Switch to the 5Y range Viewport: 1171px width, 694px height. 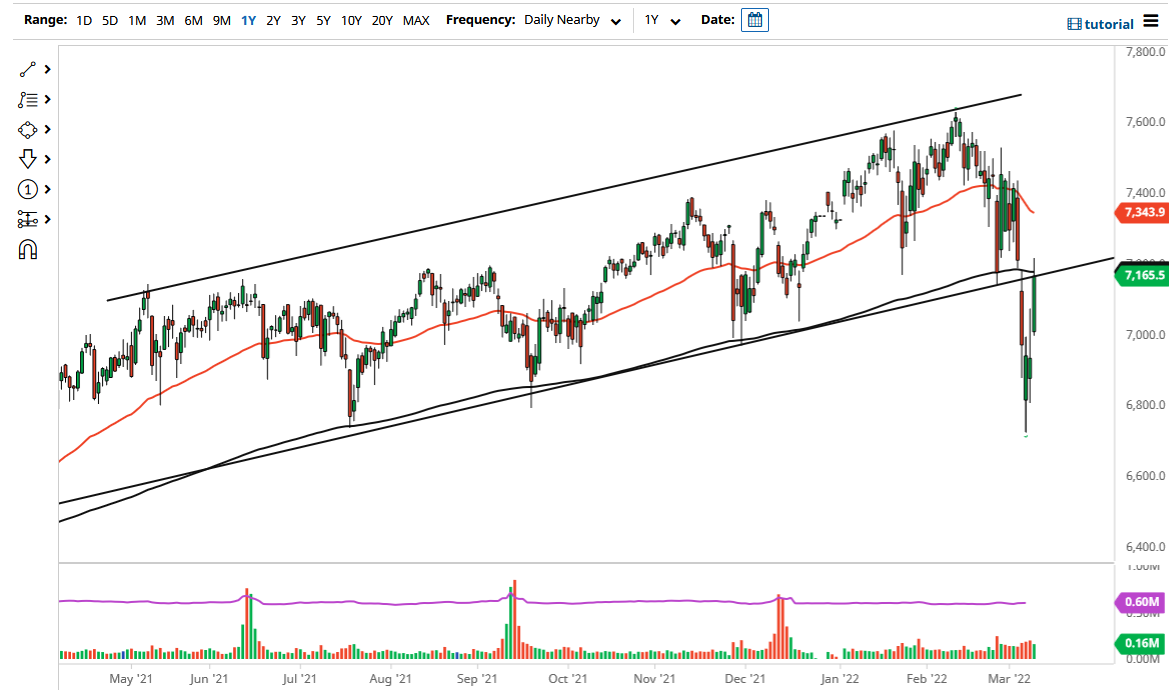pos(321,19)
